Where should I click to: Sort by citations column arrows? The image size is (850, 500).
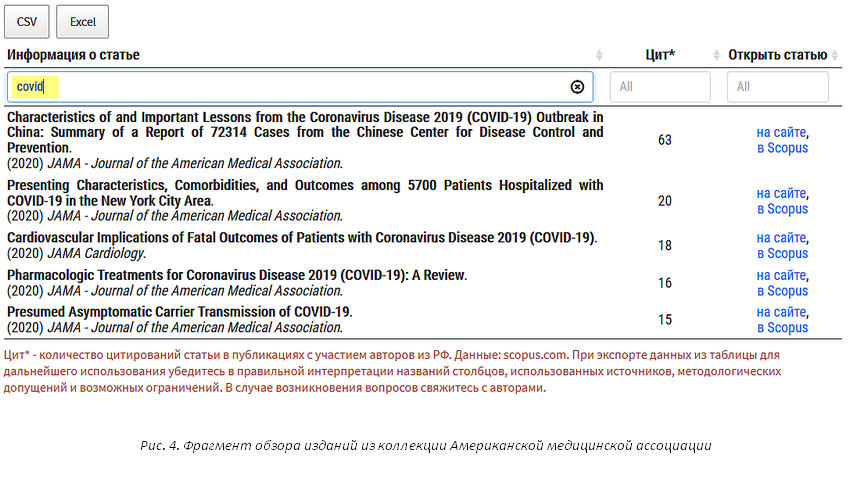(x=716, y=55)
